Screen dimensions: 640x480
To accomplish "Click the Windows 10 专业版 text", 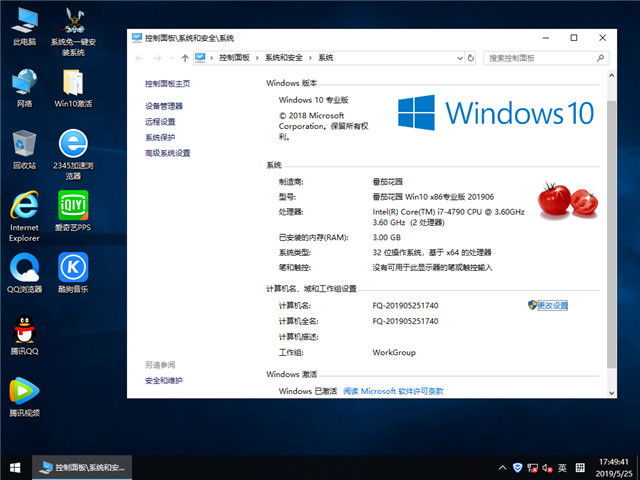I will coord(313,100).
